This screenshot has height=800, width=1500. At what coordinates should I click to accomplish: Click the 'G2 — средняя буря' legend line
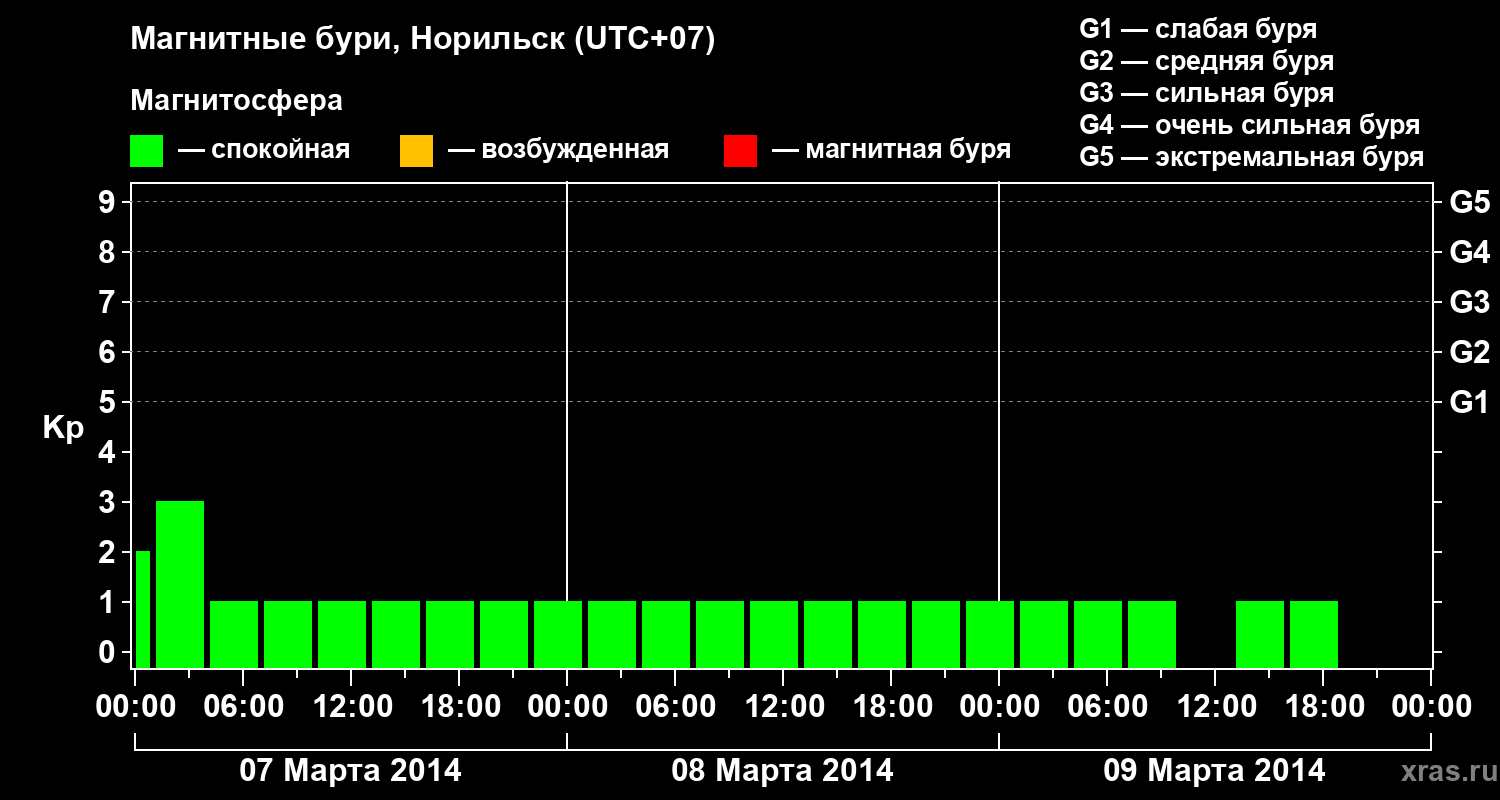coord(1207,61)
